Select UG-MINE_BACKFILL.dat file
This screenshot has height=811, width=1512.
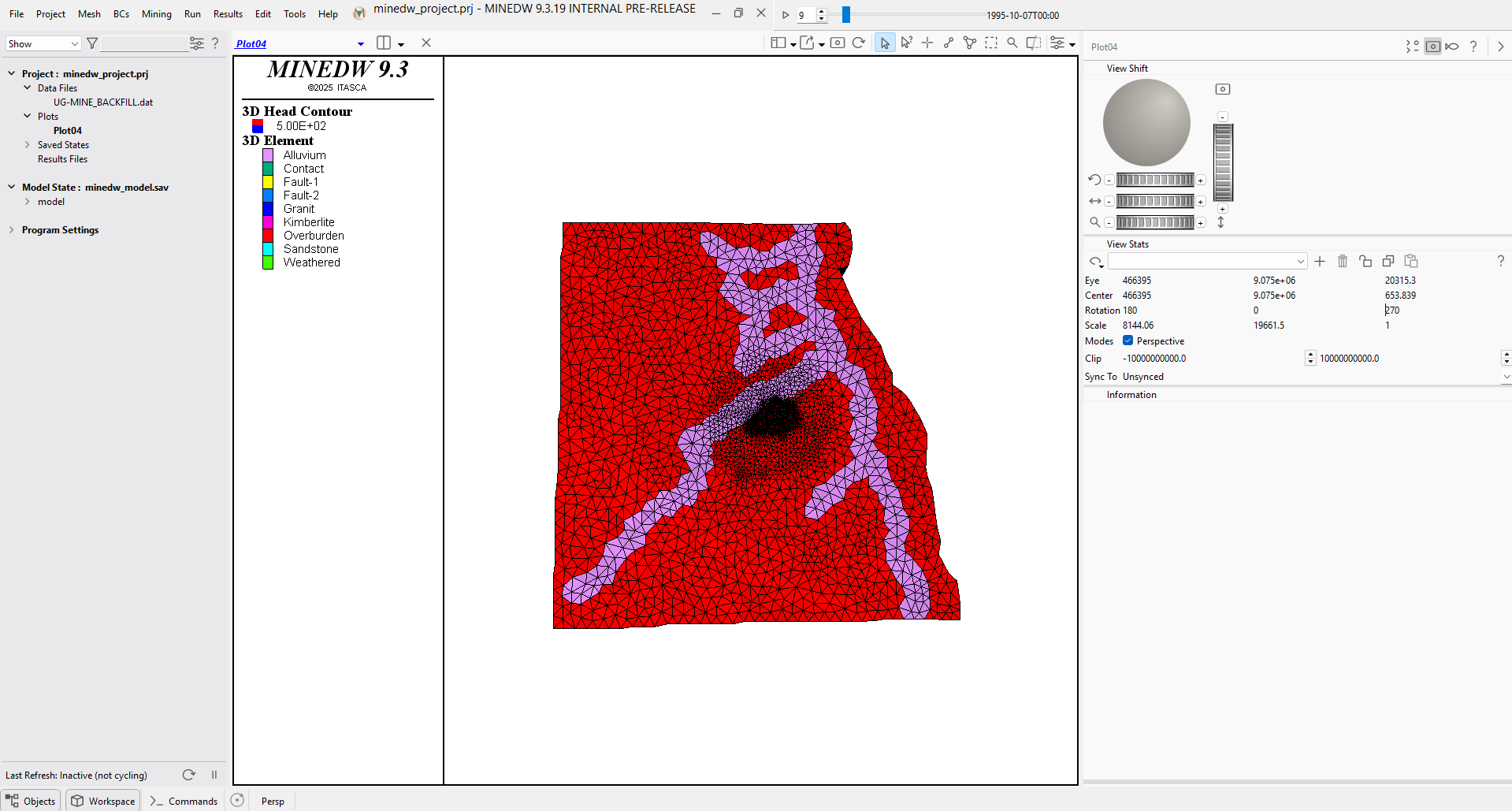pyautogui.click(x=103, y=102)
